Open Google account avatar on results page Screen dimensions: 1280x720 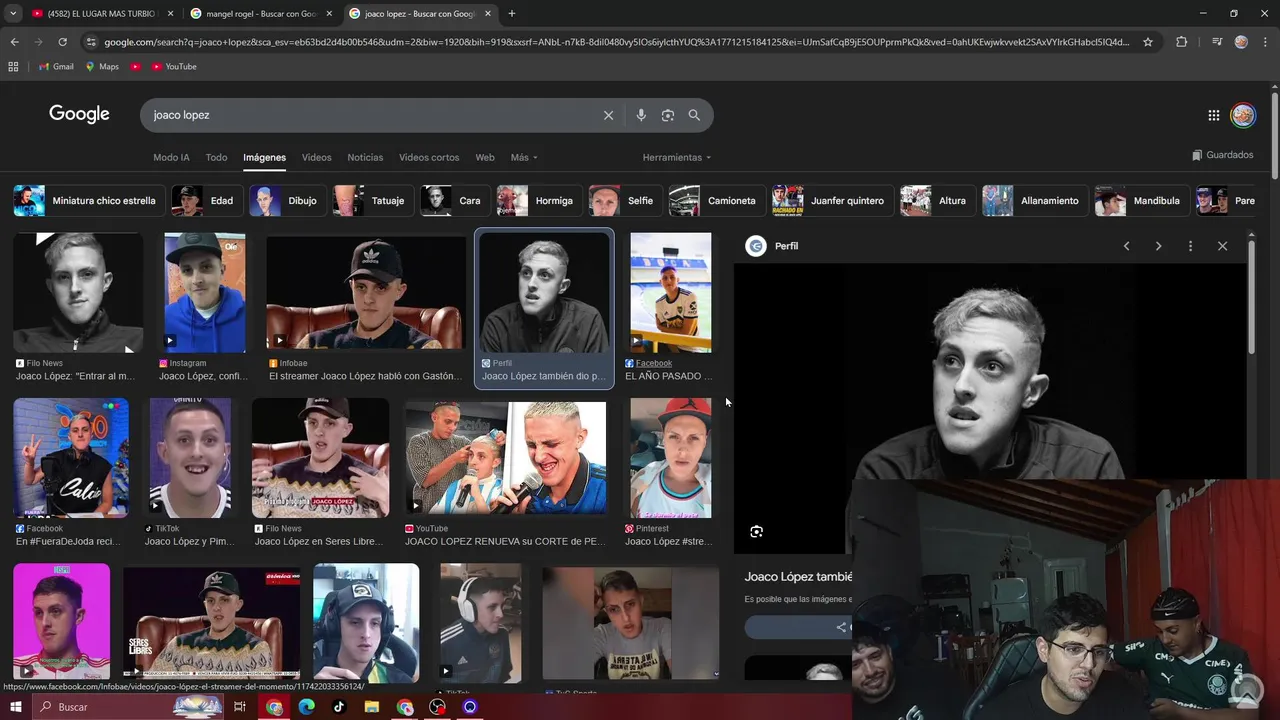pos(1243,115)
